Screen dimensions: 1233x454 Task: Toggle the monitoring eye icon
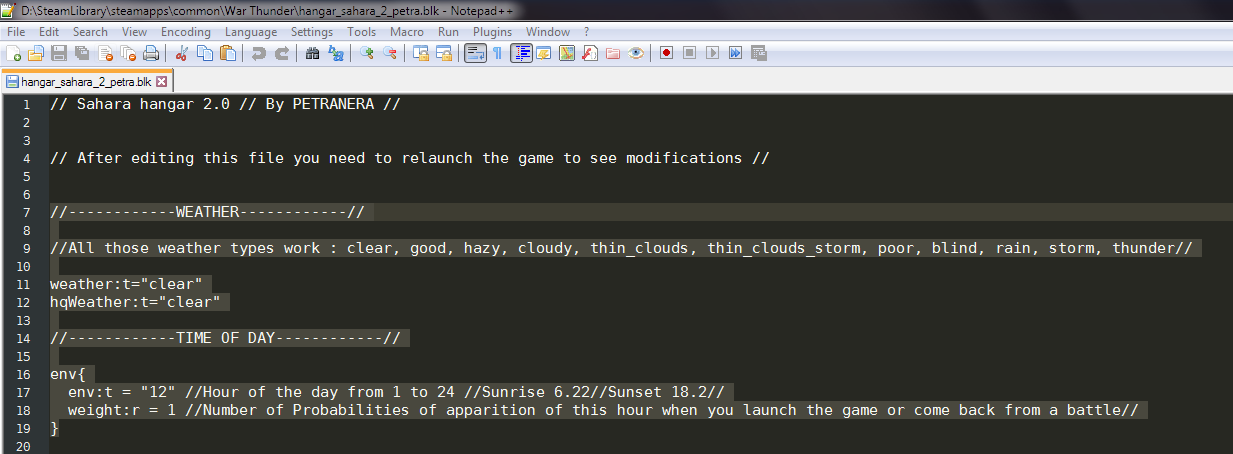click(x=636, y=53)
